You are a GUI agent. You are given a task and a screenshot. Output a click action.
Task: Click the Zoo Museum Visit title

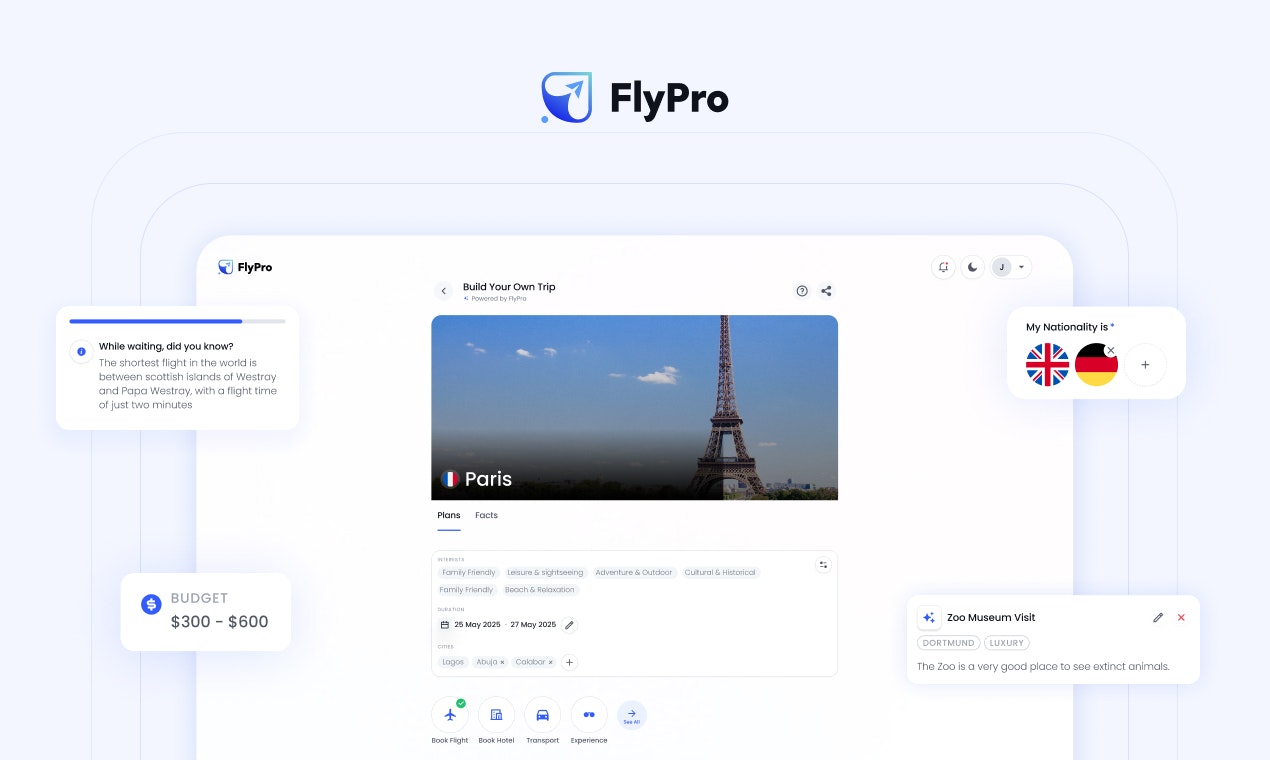[x=991, y=617]
